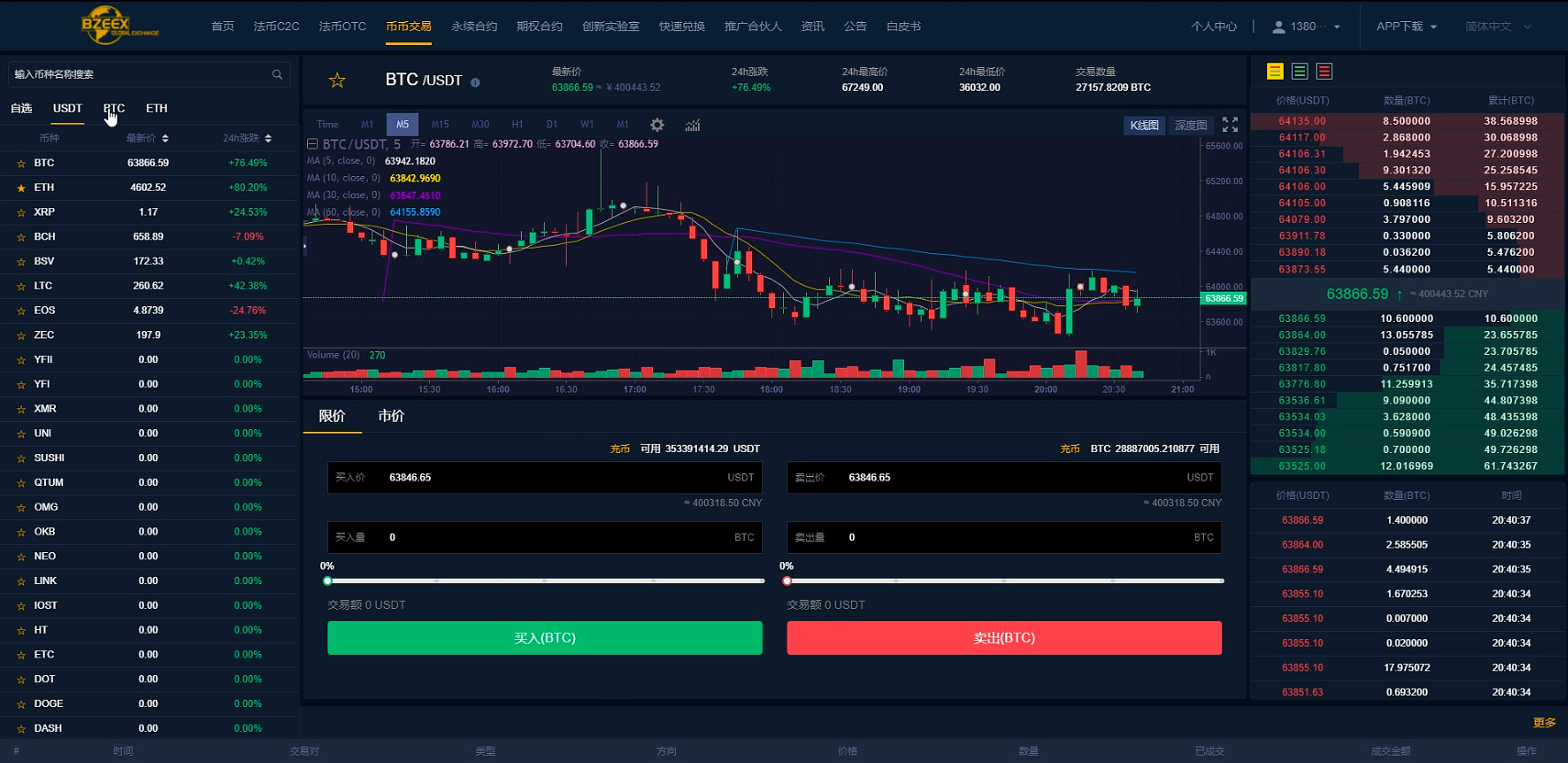Toggle favorite star for EOS row
The width and height of the screenshot is (1568, 763).
pyautogui.click(x=21, y=311)
